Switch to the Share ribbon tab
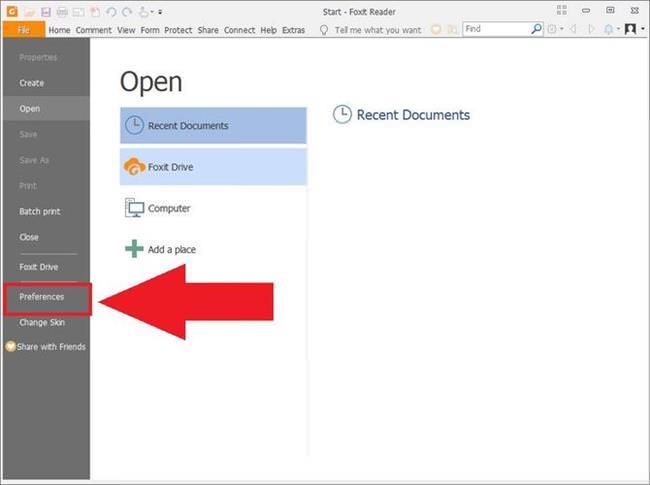Image resolution: width=650 pixels, height=485 pixels. [x=208, y=30]
